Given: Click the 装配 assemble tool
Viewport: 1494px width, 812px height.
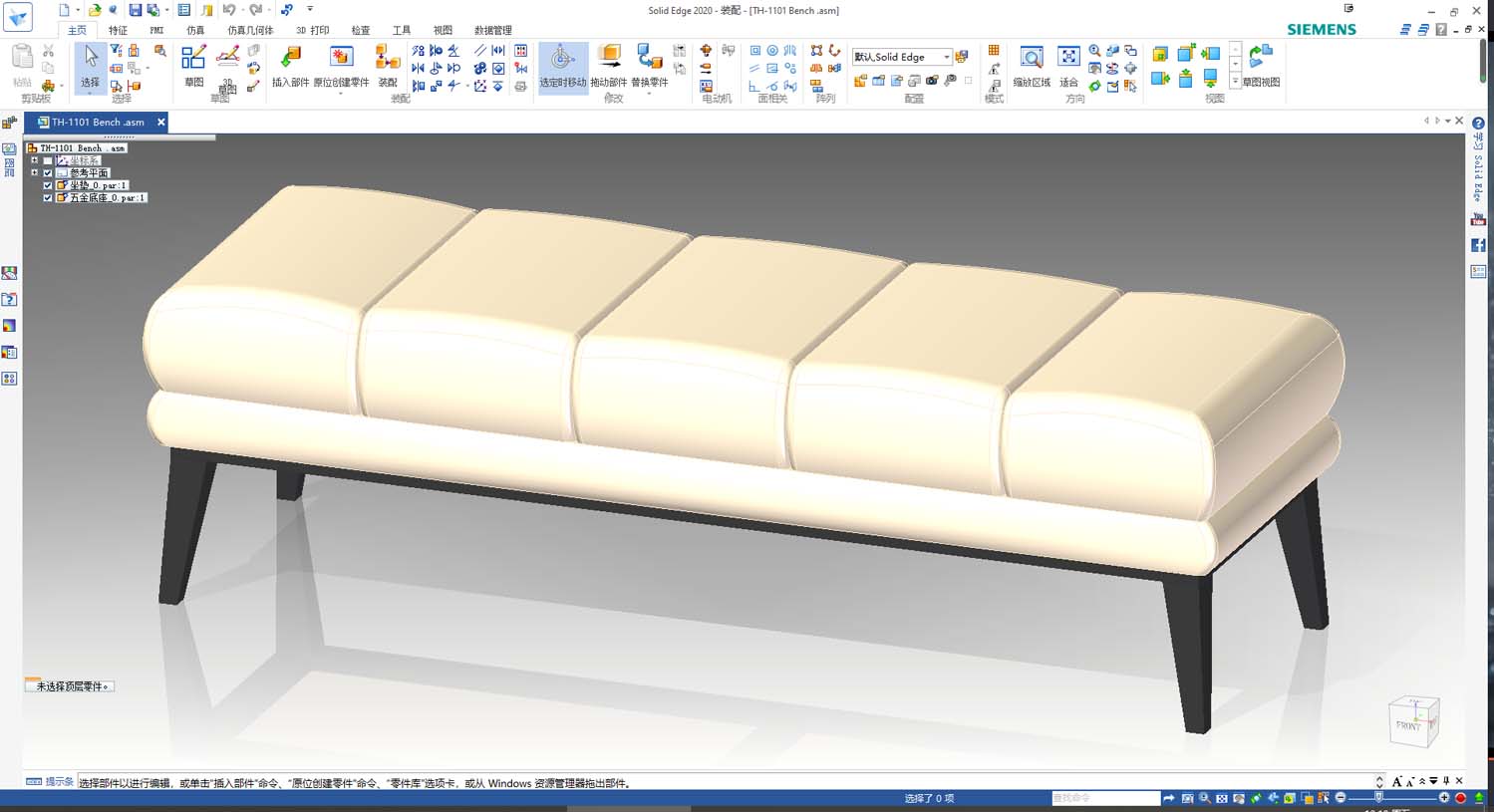Looking at the screenshot, I should click(x=388, y=66).
